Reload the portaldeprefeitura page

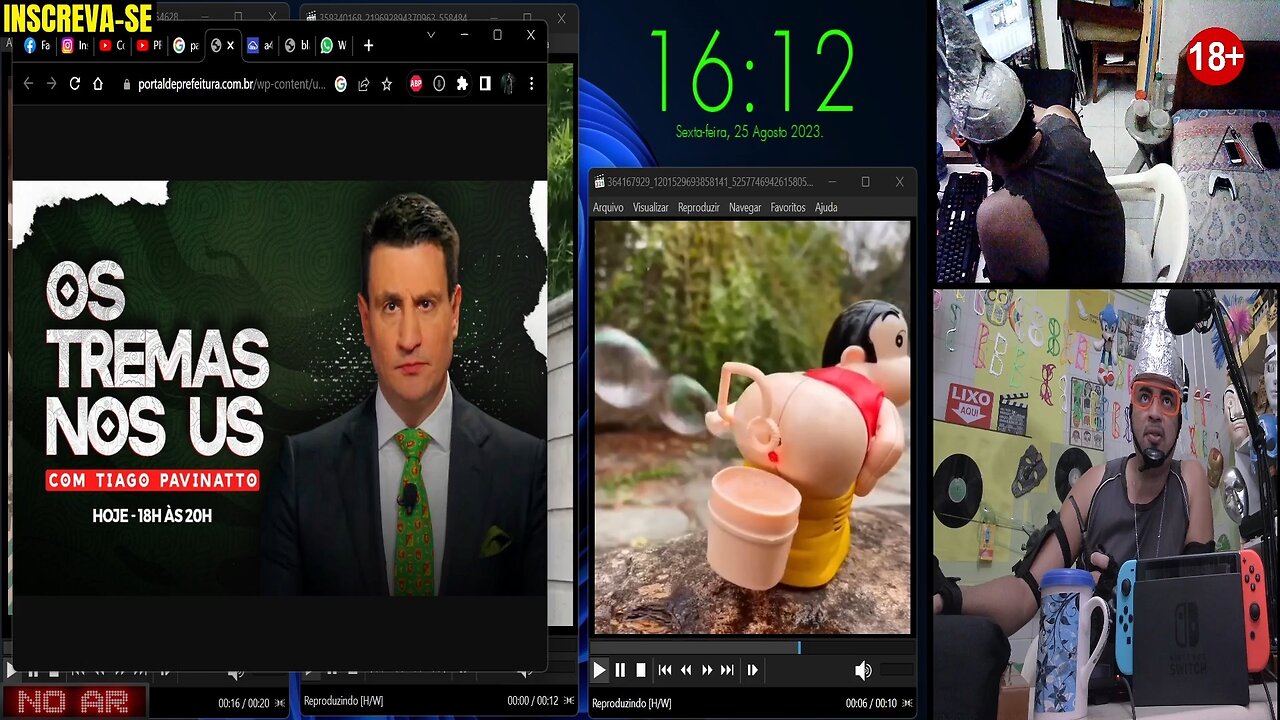[74, 84]
